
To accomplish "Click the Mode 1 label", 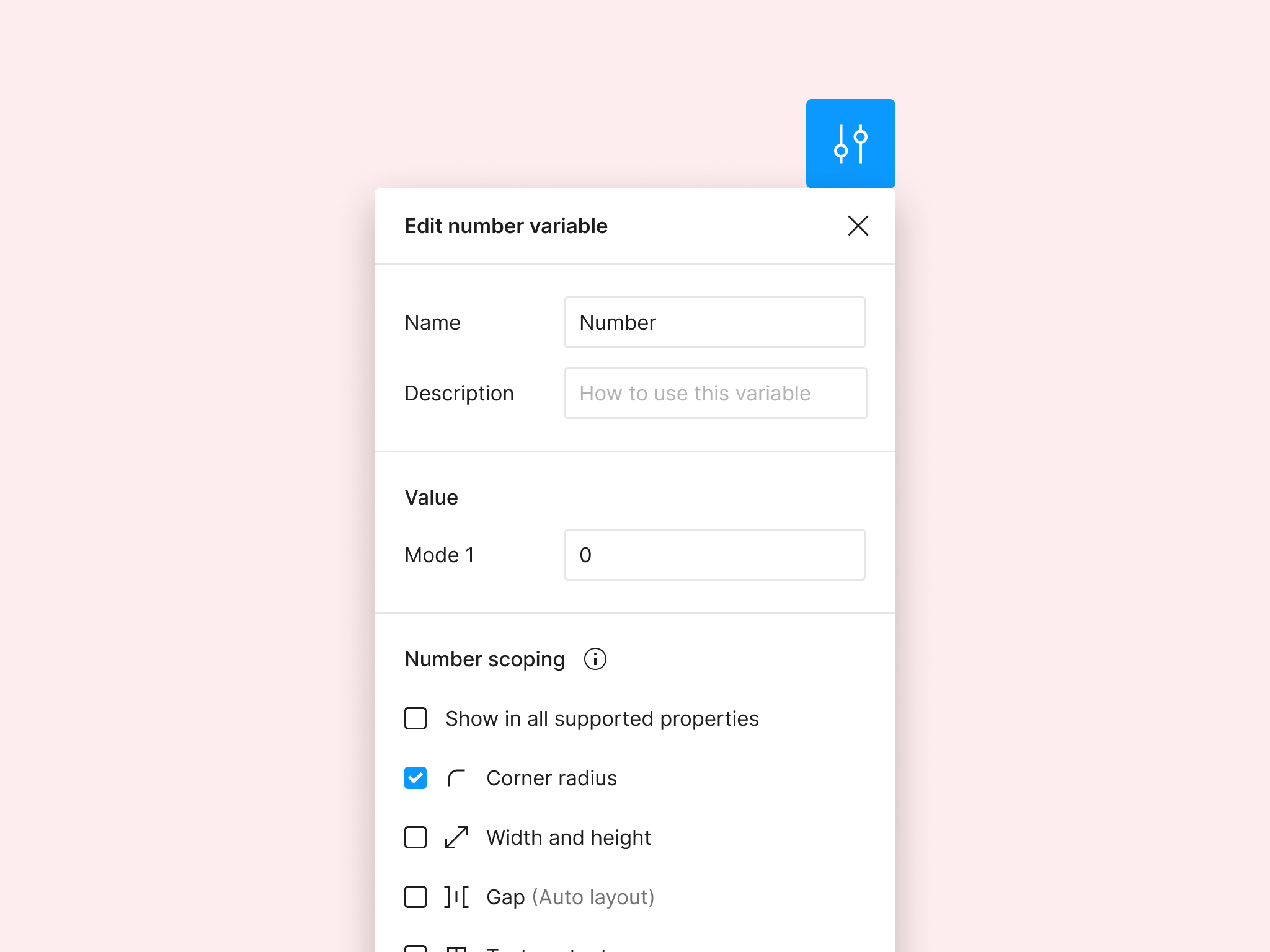I will pos(440,555).
